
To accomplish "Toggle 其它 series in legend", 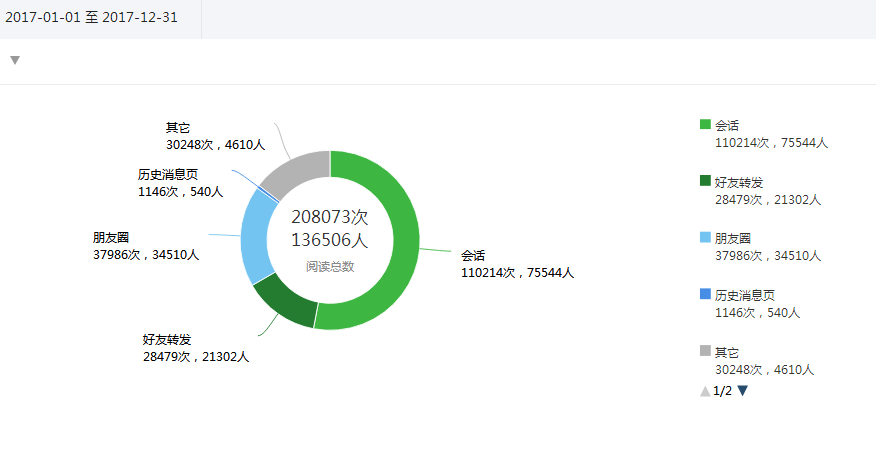I will 728,352.
